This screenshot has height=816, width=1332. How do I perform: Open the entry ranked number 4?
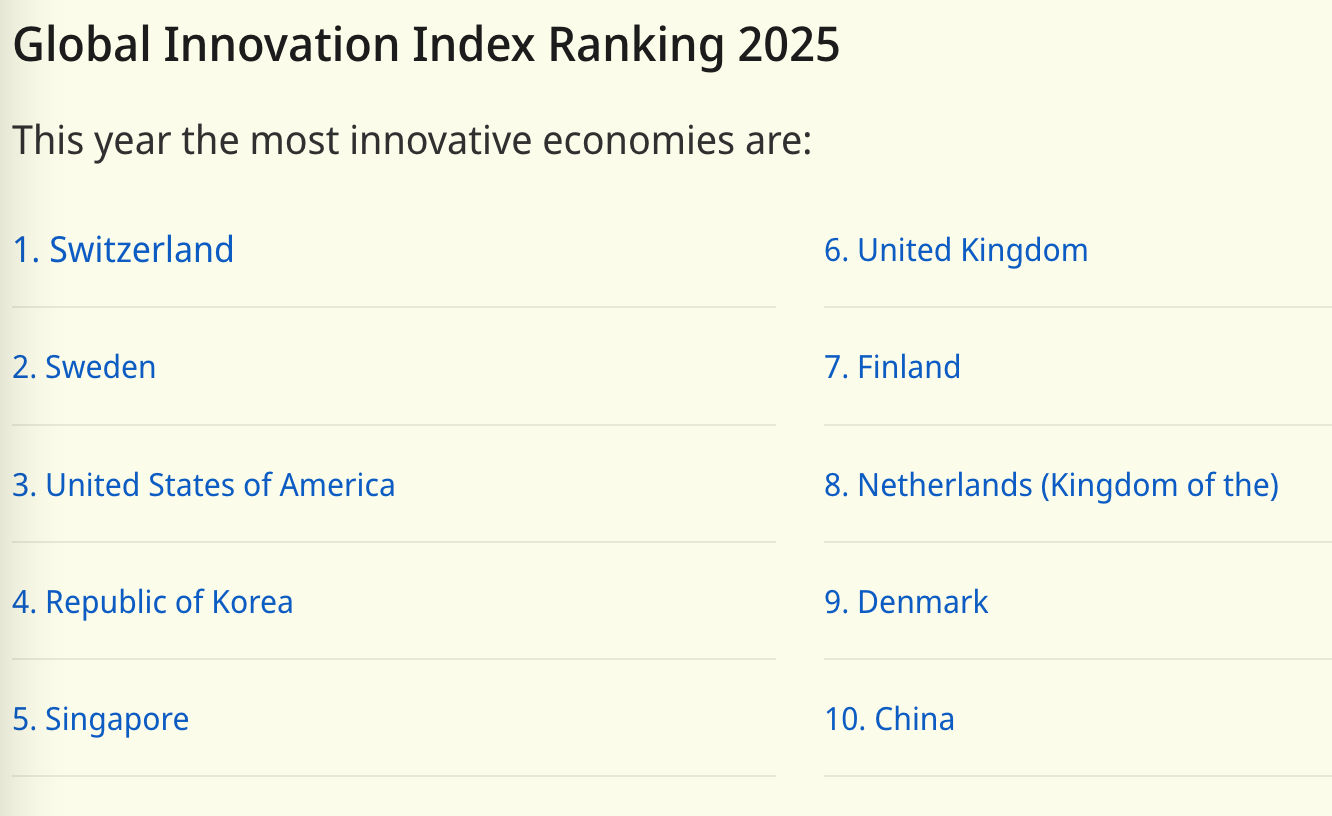[153, 602]
